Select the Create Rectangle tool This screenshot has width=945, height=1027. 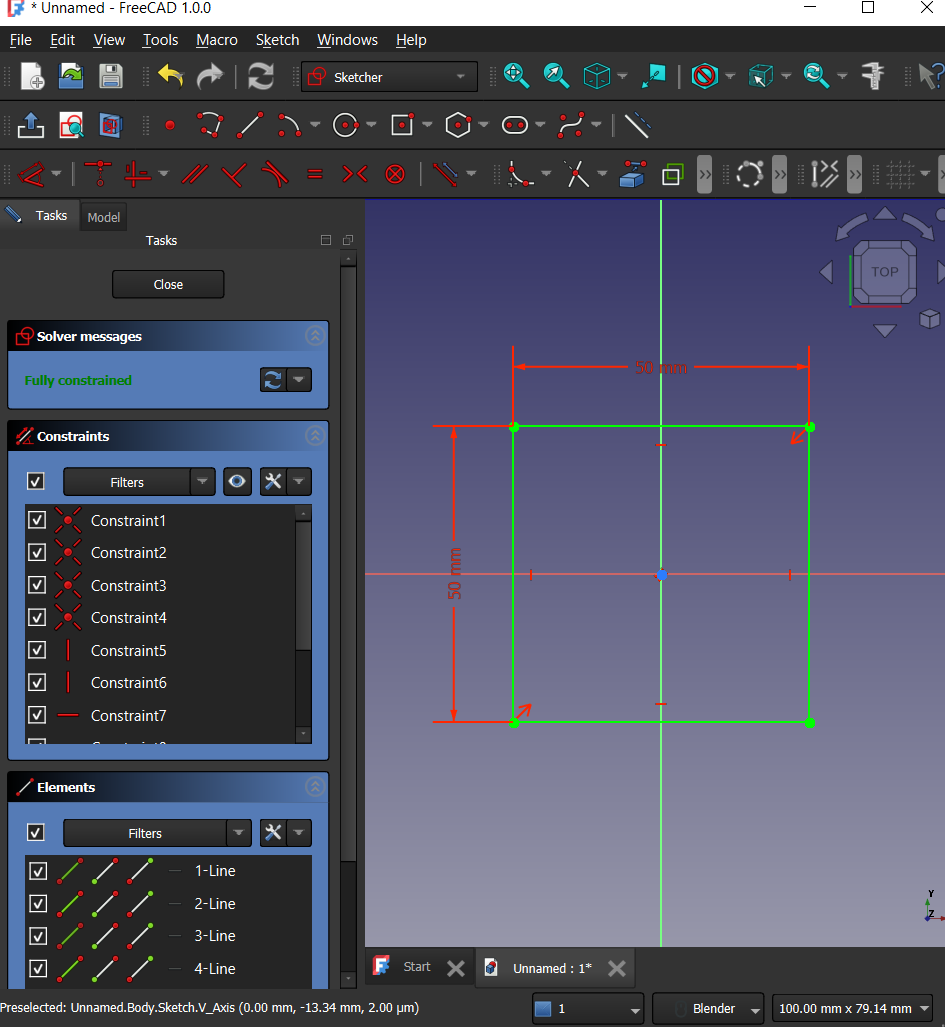(x=402, y=126)
